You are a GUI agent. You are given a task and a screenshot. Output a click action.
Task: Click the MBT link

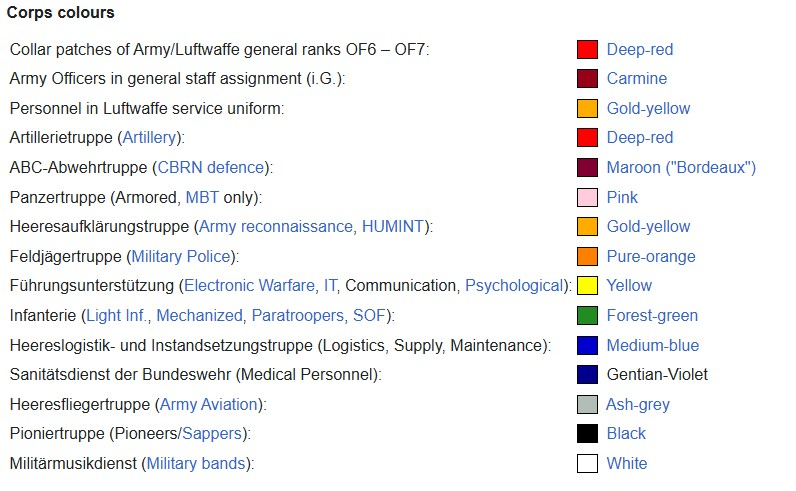click(x=202, y=197)
